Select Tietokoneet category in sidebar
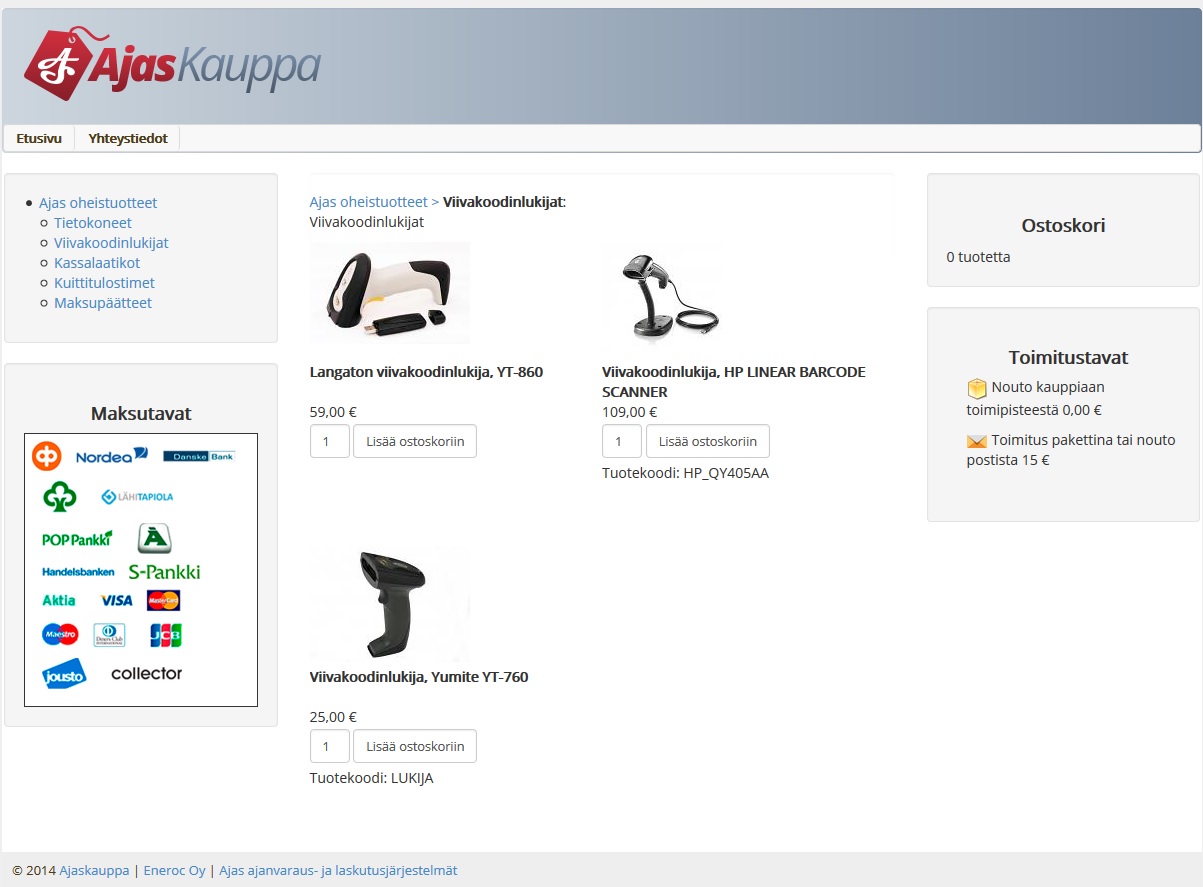Image resolution: width=1203 pixels, height=887 pixels. (x=93, y=223)
